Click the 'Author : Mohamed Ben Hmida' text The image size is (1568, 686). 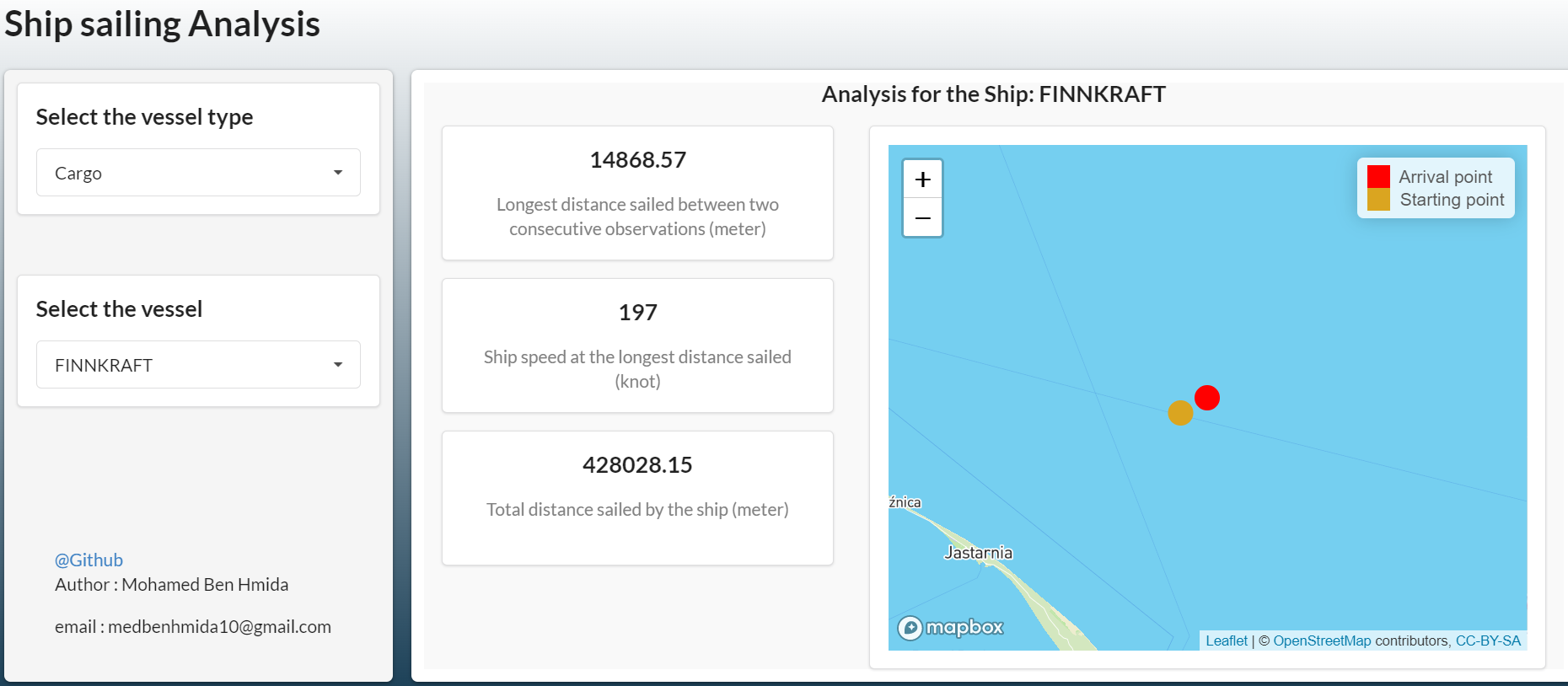tap(172, 585)
